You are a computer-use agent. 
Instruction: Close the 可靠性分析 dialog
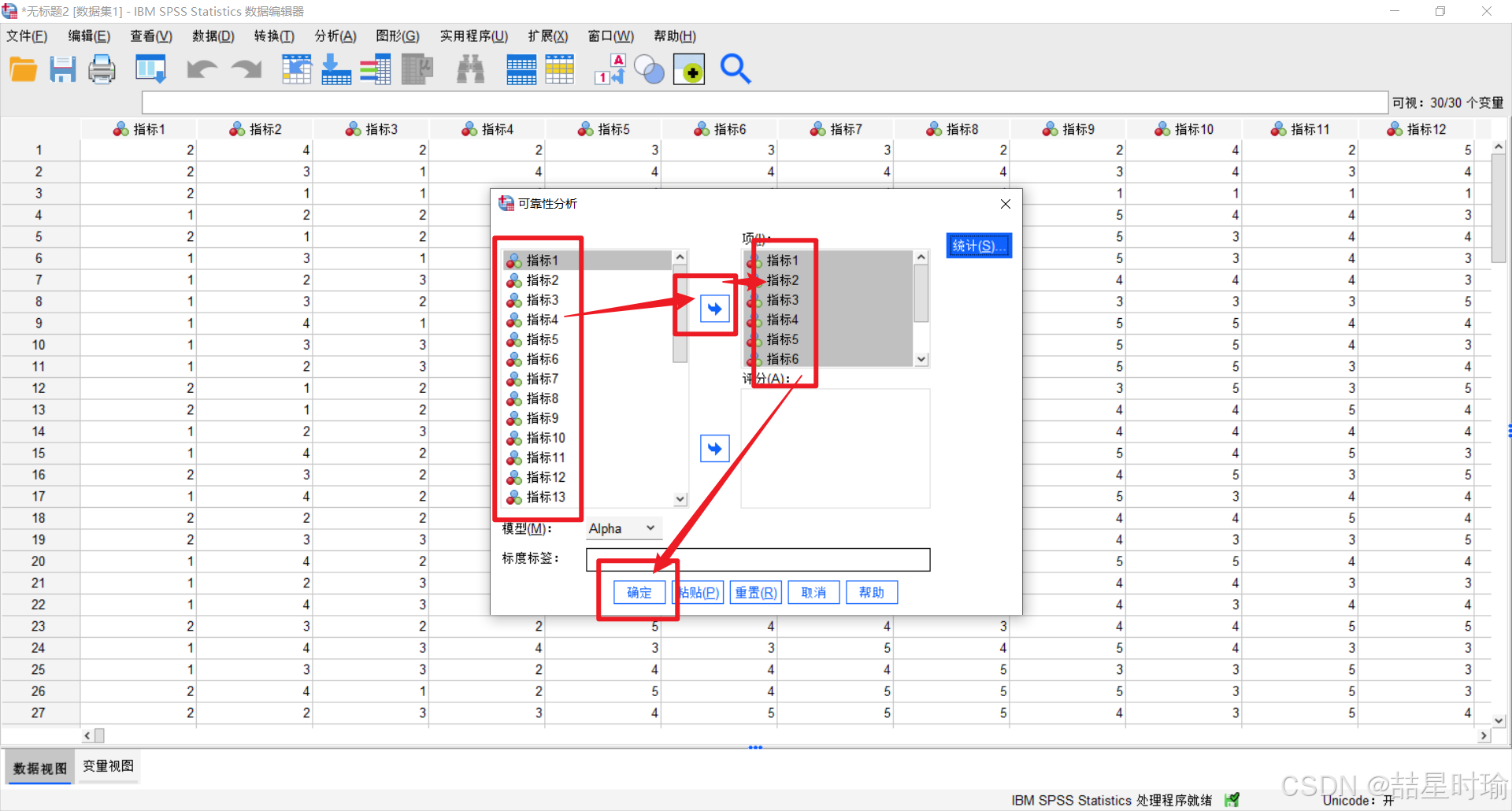(x=1006, y=204)
